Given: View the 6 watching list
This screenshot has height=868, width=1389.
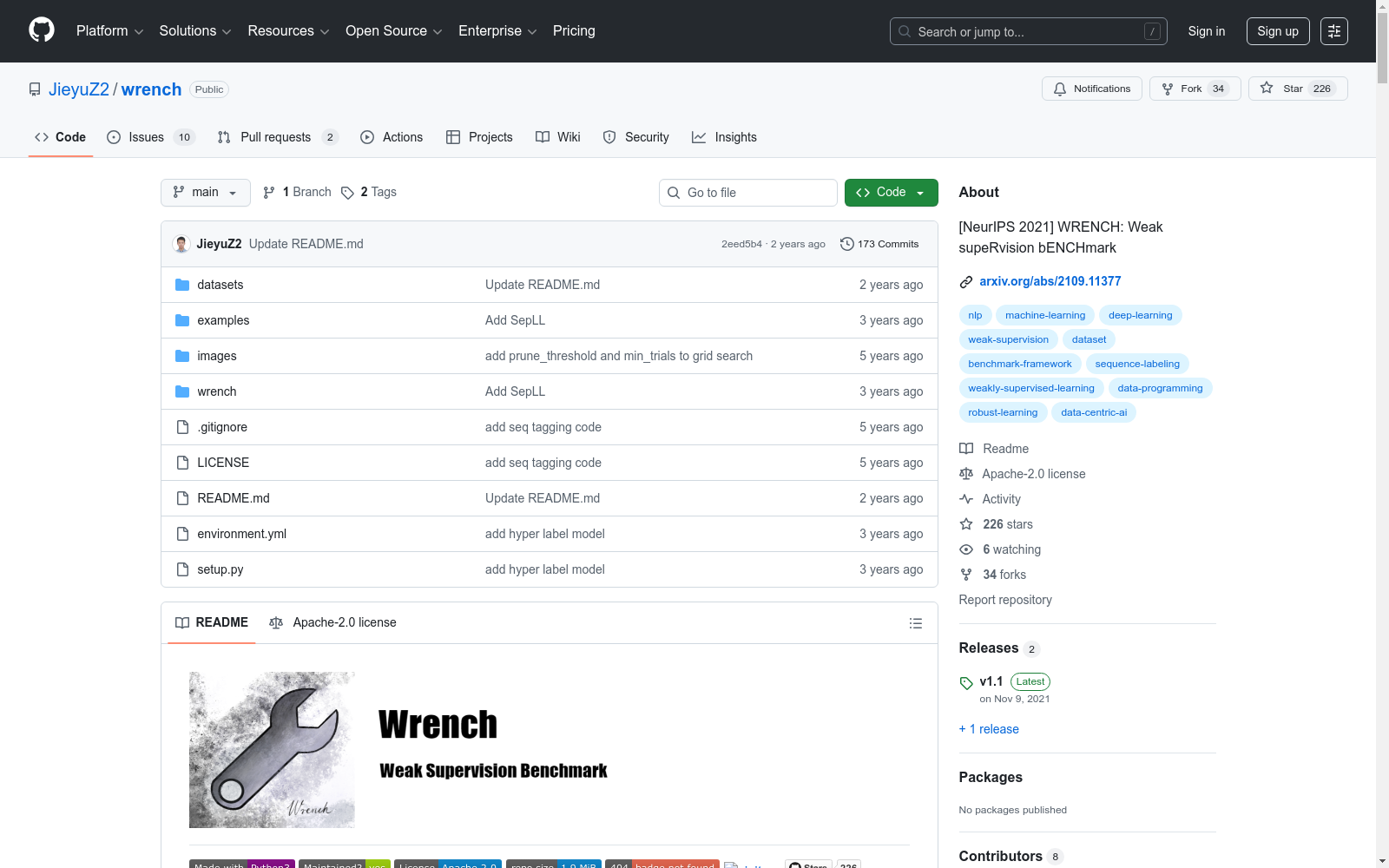Looking at the screenshot, I should click(x=1000, y=549).
